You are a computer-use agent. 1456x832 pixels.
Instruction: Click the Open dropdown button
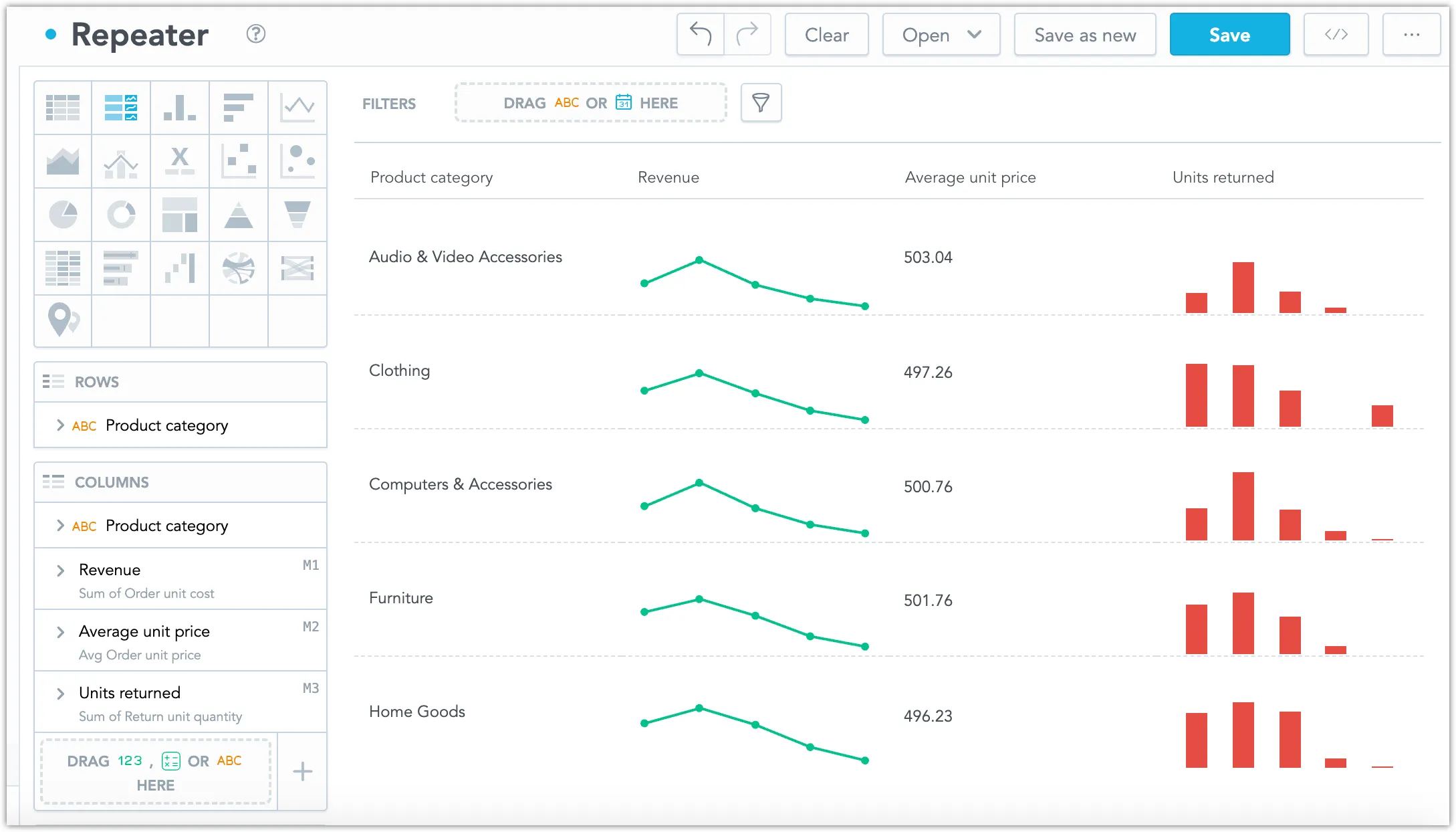tap(938, 34)
